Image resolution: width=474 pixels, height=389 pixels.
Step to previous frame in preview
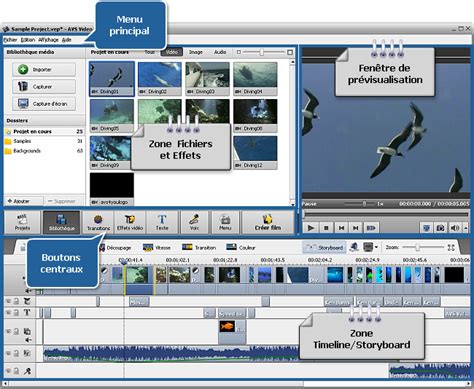pyautogui.click(x=341, y=228)
